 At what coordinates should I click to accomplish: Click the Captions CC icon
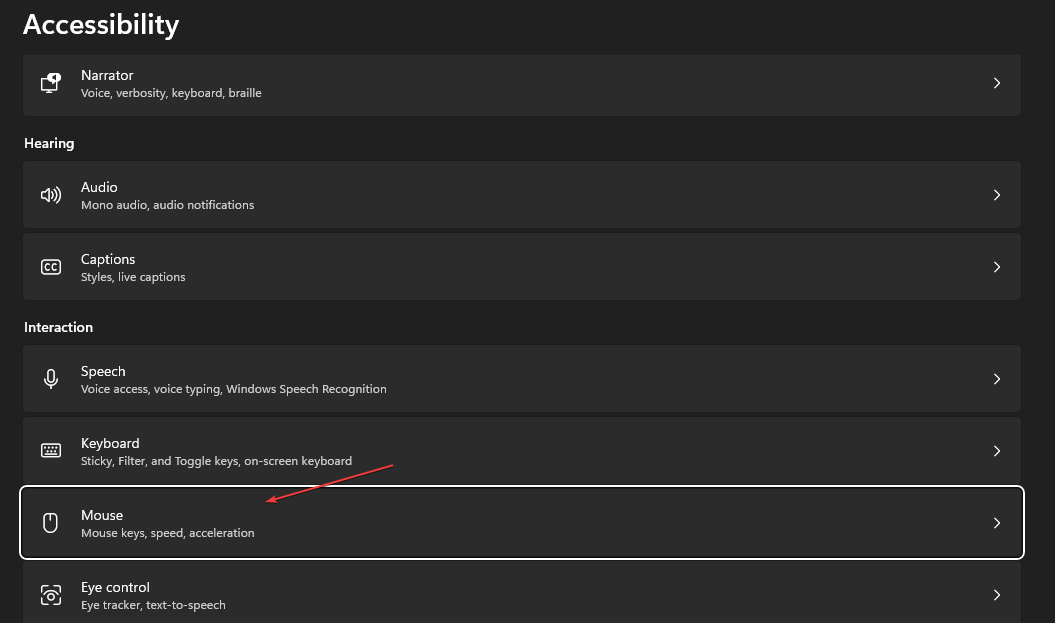click(x=51, y=267)
